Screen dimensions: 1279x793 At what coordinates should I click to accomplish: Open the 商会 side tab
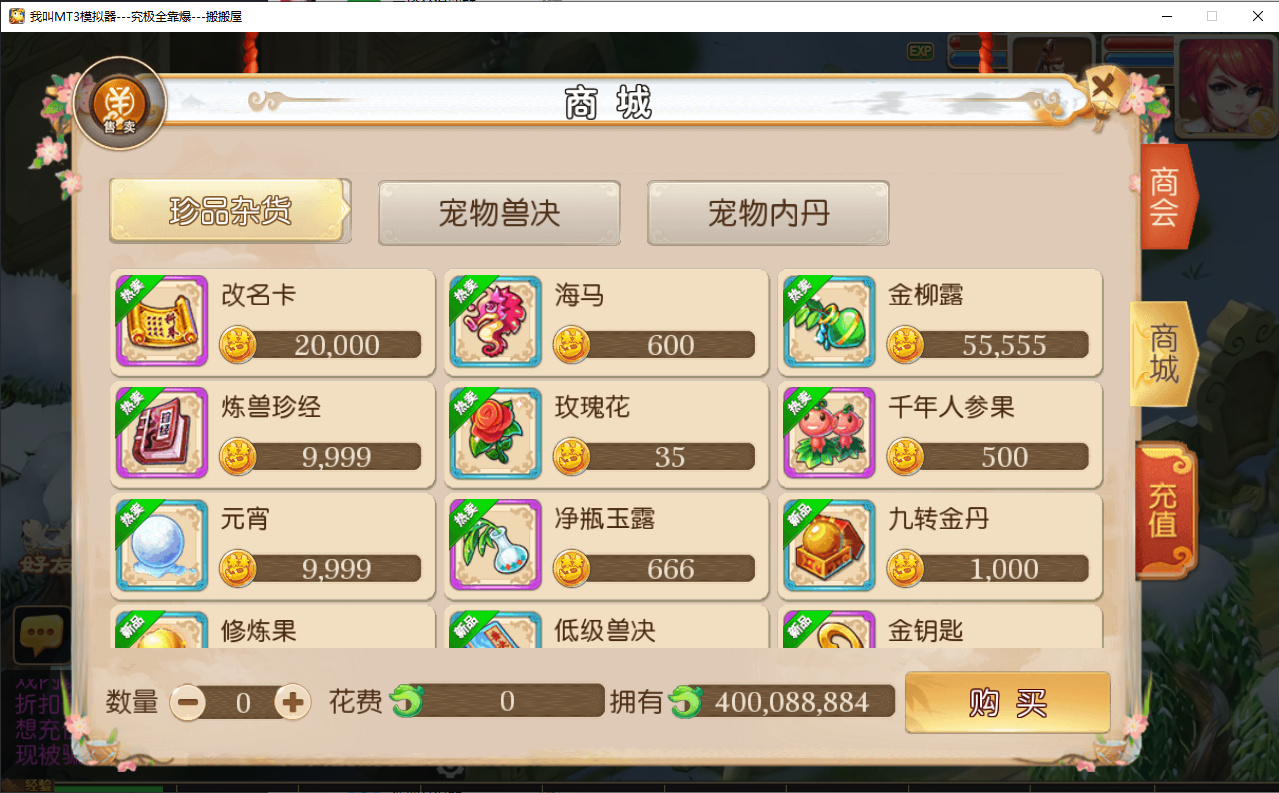click(1164, 197)
